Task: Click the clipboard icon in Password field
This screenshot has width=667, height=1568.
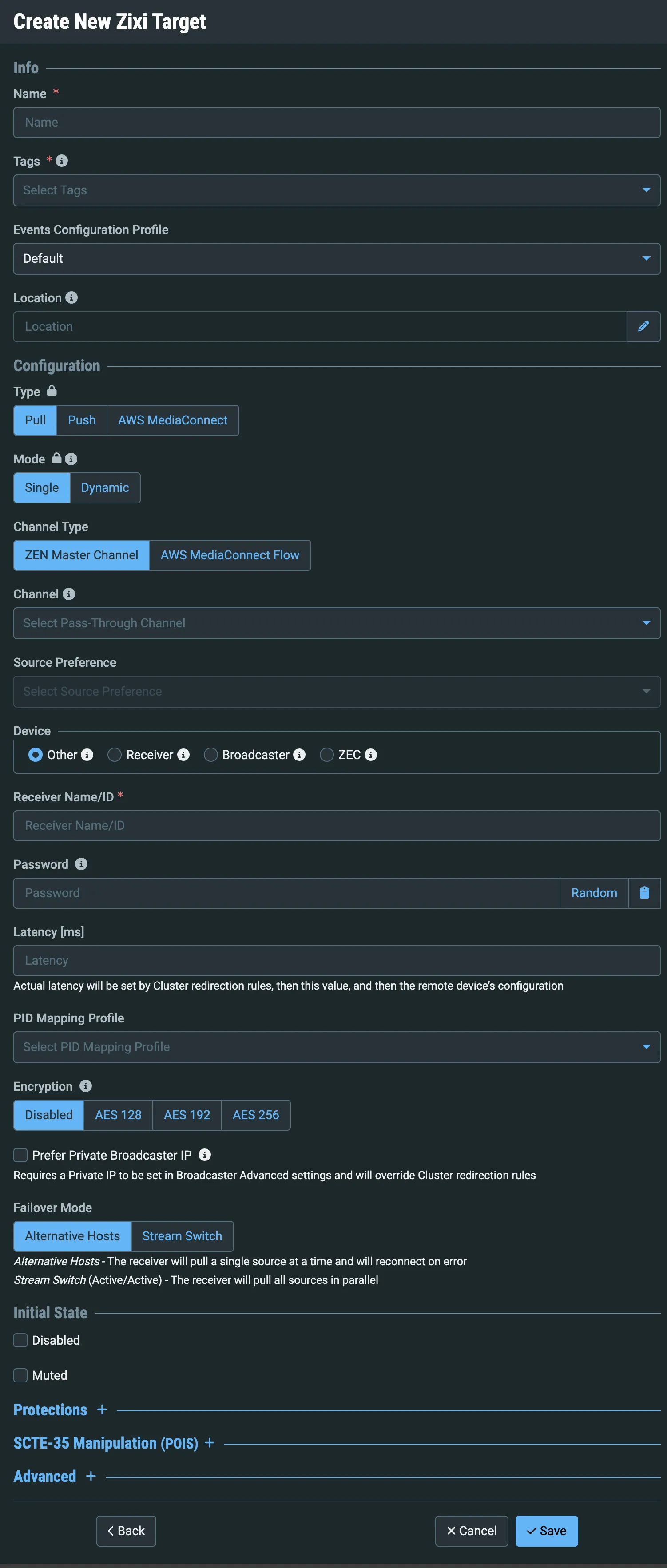Action: pos(644,893)
